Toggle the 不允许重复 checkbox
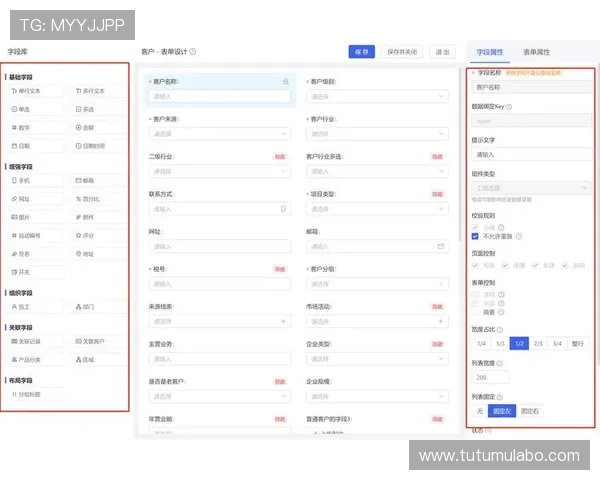 point(475,237)
